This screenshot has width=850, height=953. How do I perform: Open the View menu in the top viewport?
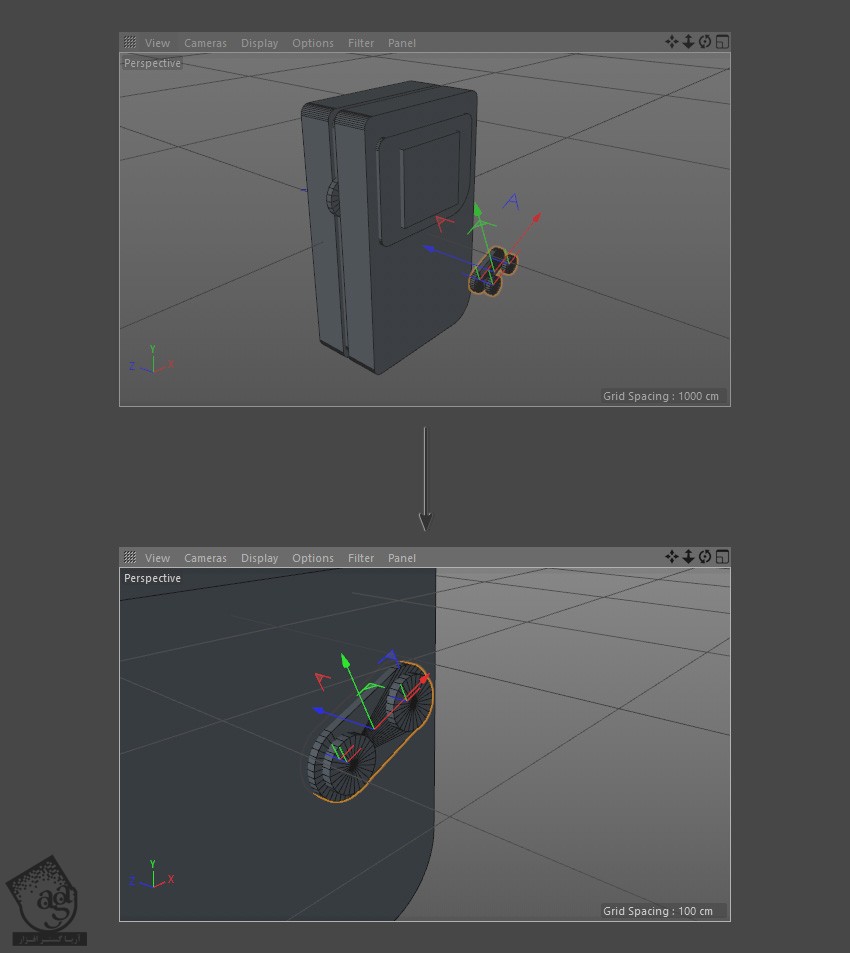click(x=157, y=43)
